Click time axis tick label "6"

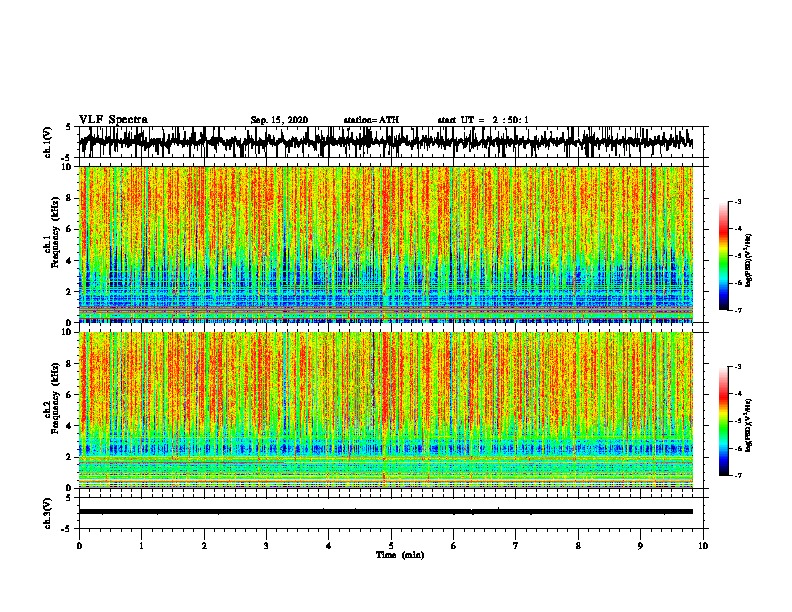[x=453, y=546]
